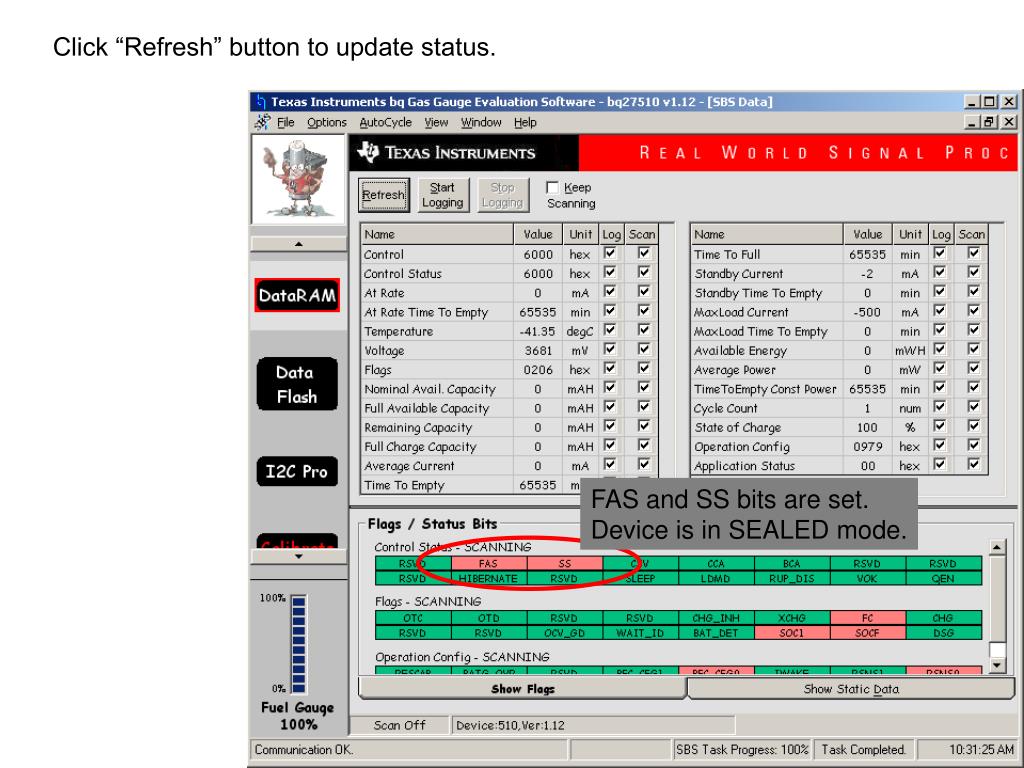The width and height of the screenshot is (1024, 768).
Task: Toggle Scan checkbox for Control Status row
Action: [x=644, y=273]
